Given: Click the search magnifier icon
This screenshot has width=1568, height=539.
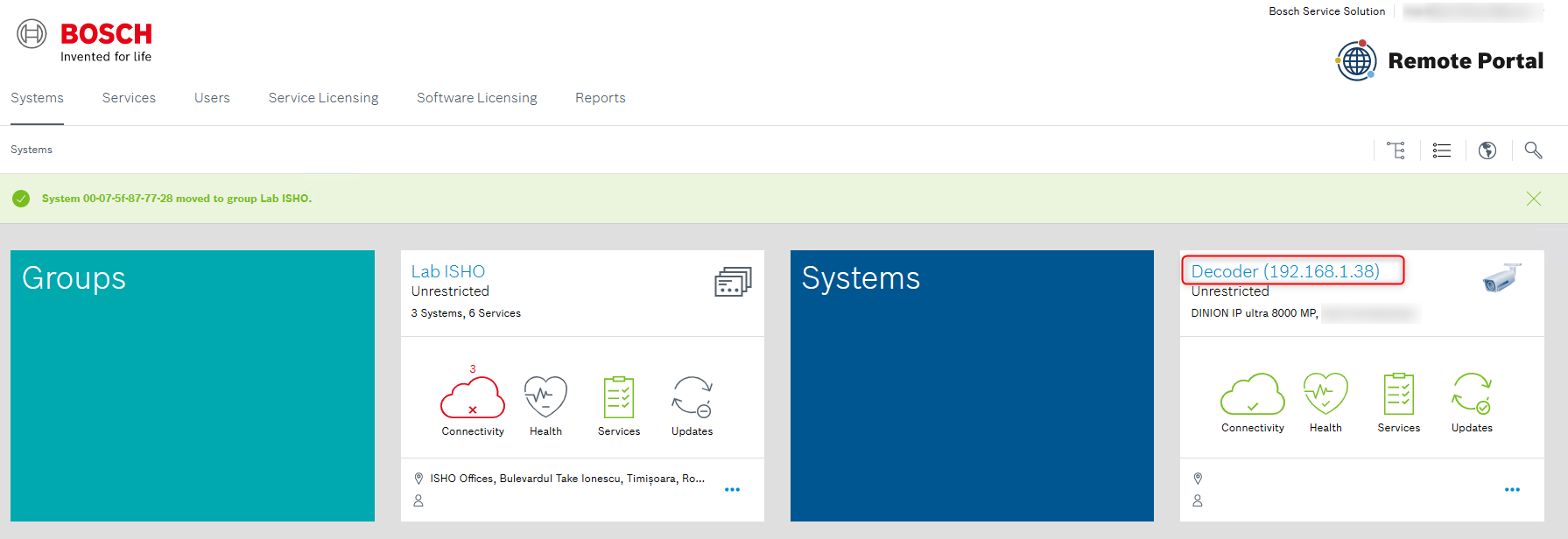Looking at the screenshot, I should pyautogui.click(x=1533, y=150).
